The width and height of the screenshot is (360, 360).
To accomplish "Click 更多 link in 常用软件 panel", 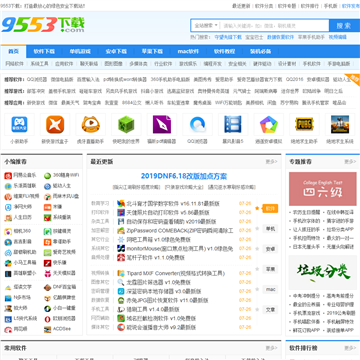I will pos(271,348).
